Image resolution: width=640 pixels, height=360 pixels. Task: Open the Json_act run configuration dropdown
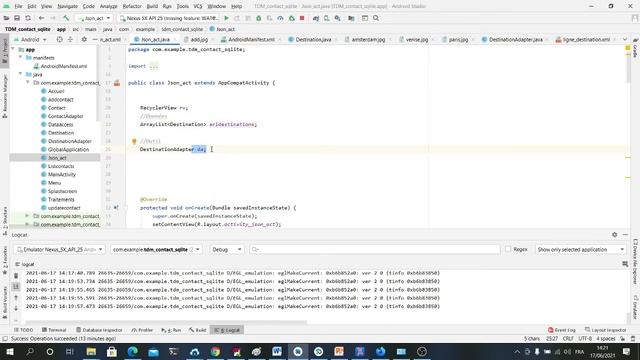click(94, 18)
